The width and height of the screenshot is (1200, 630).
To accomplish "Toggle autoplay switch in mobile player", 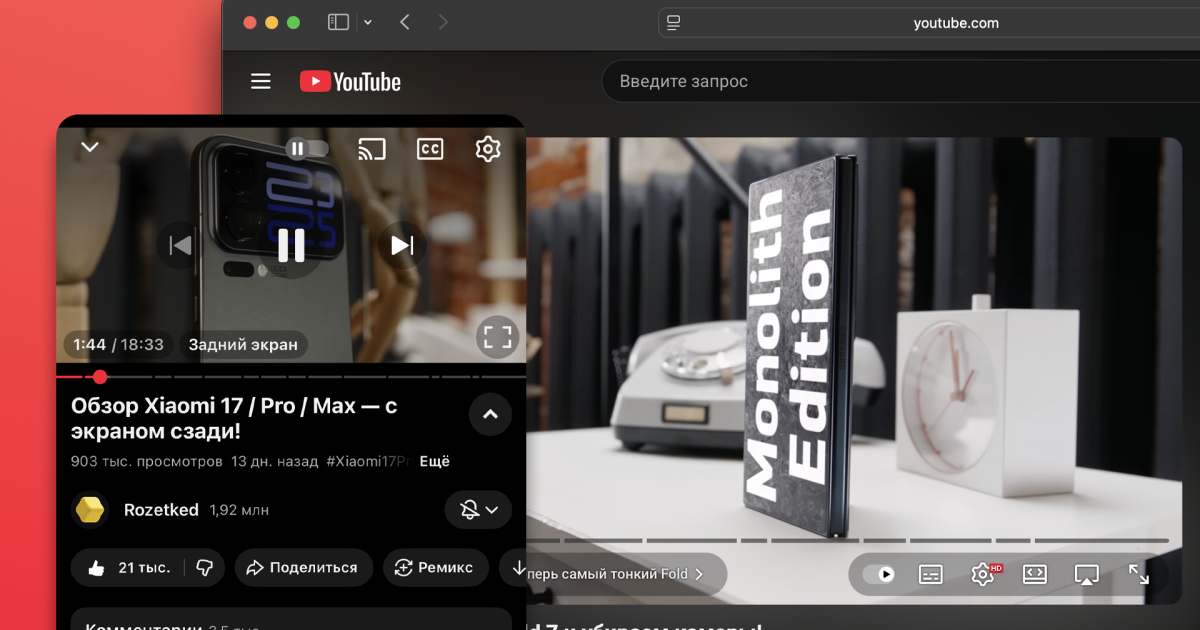I will [x=307, y=149].
